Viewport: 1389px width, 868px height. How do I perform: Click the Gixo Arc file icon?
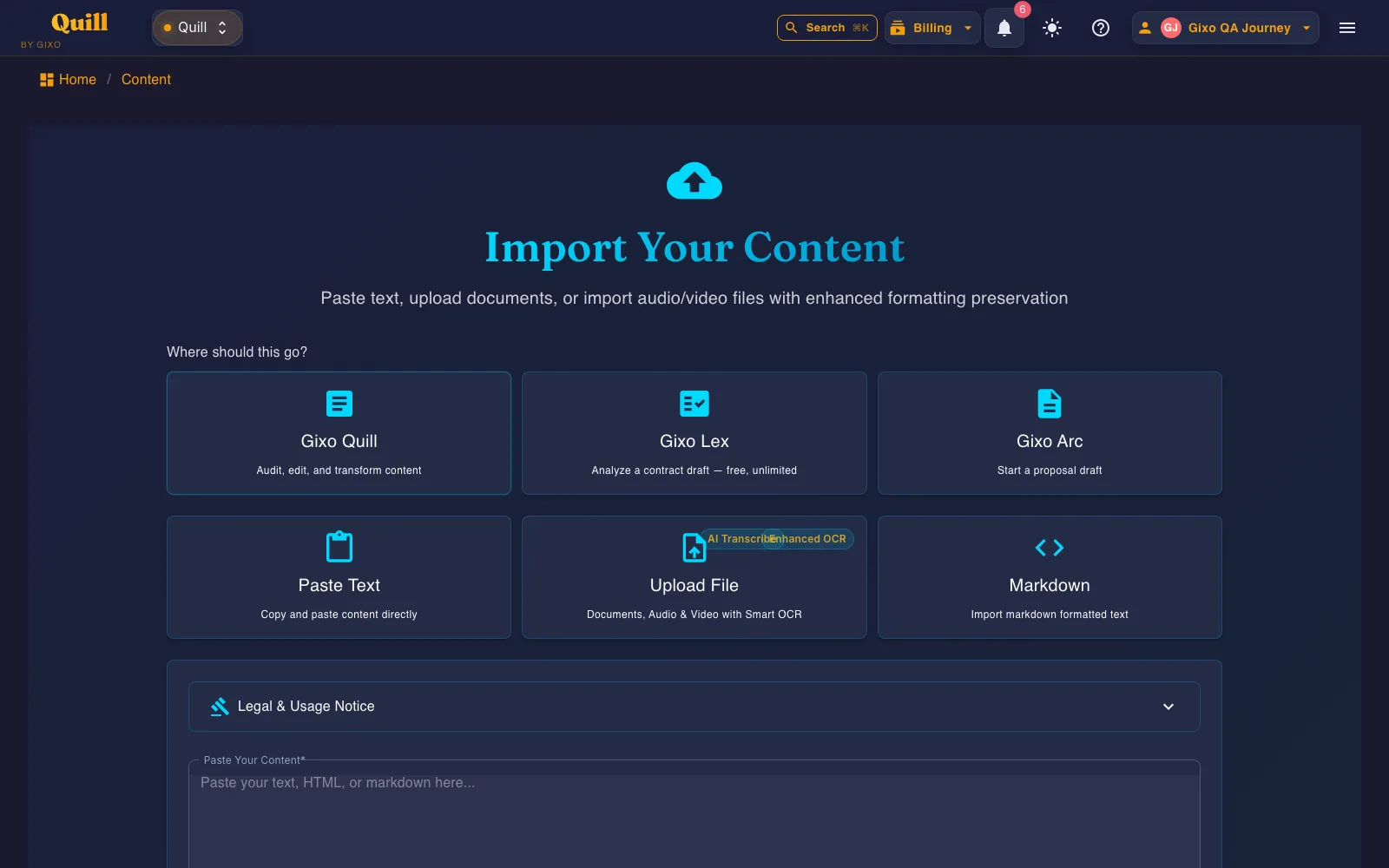[1050, 404]
